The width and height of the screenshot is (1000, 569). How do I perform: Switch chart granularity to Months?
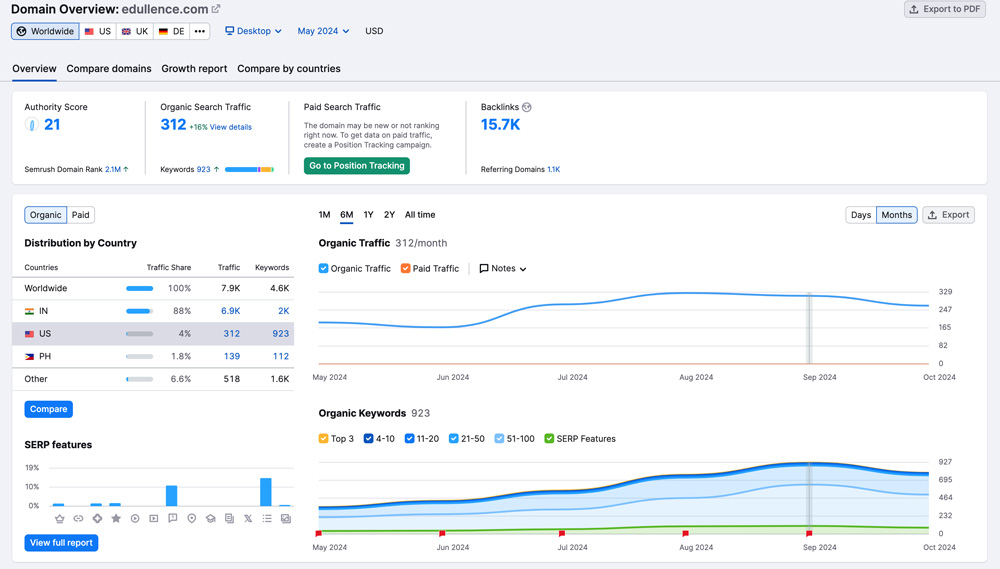click(897, 215)
